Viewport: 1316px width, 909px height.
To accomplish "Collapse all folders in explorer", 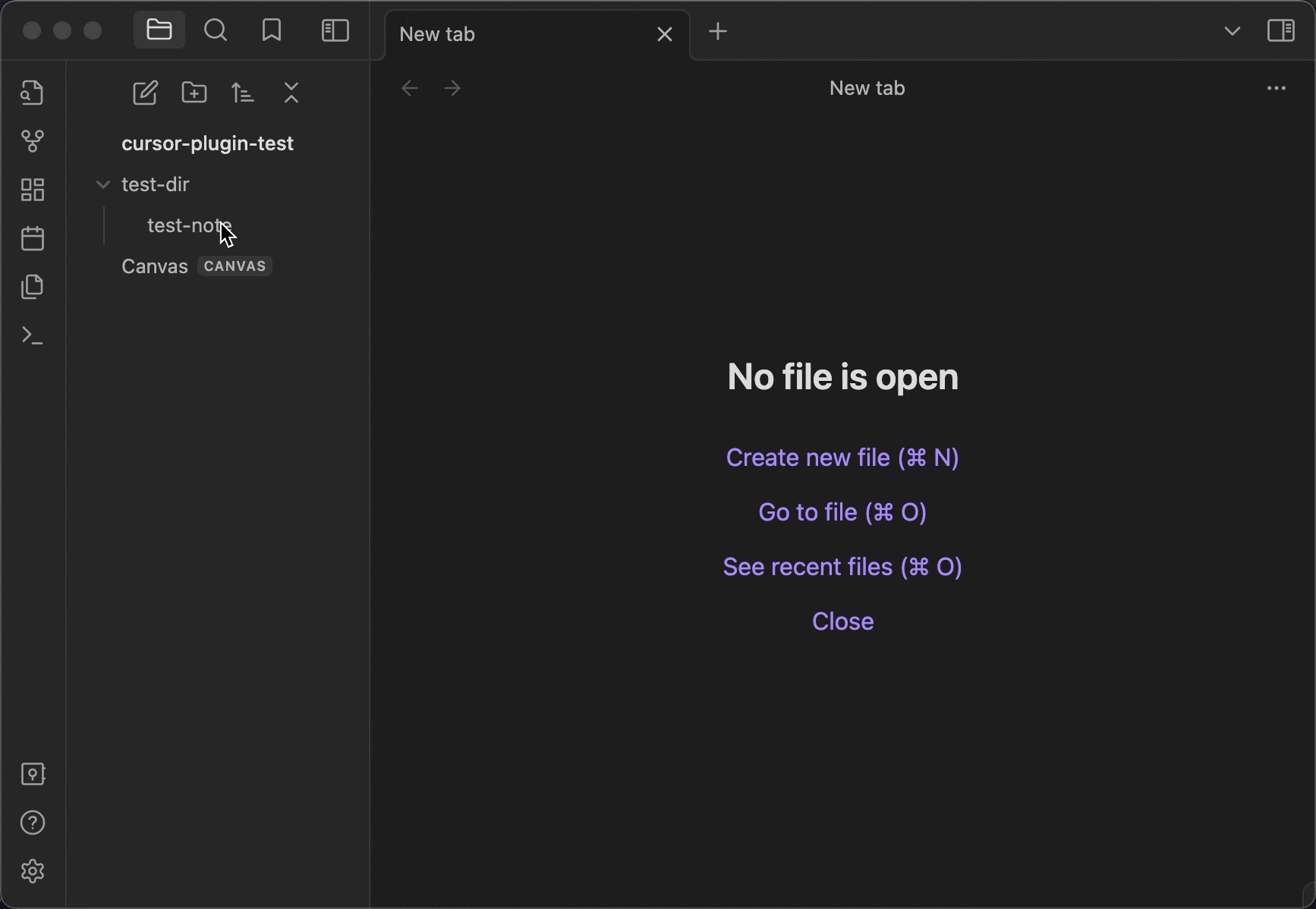I will click(291, 93).
